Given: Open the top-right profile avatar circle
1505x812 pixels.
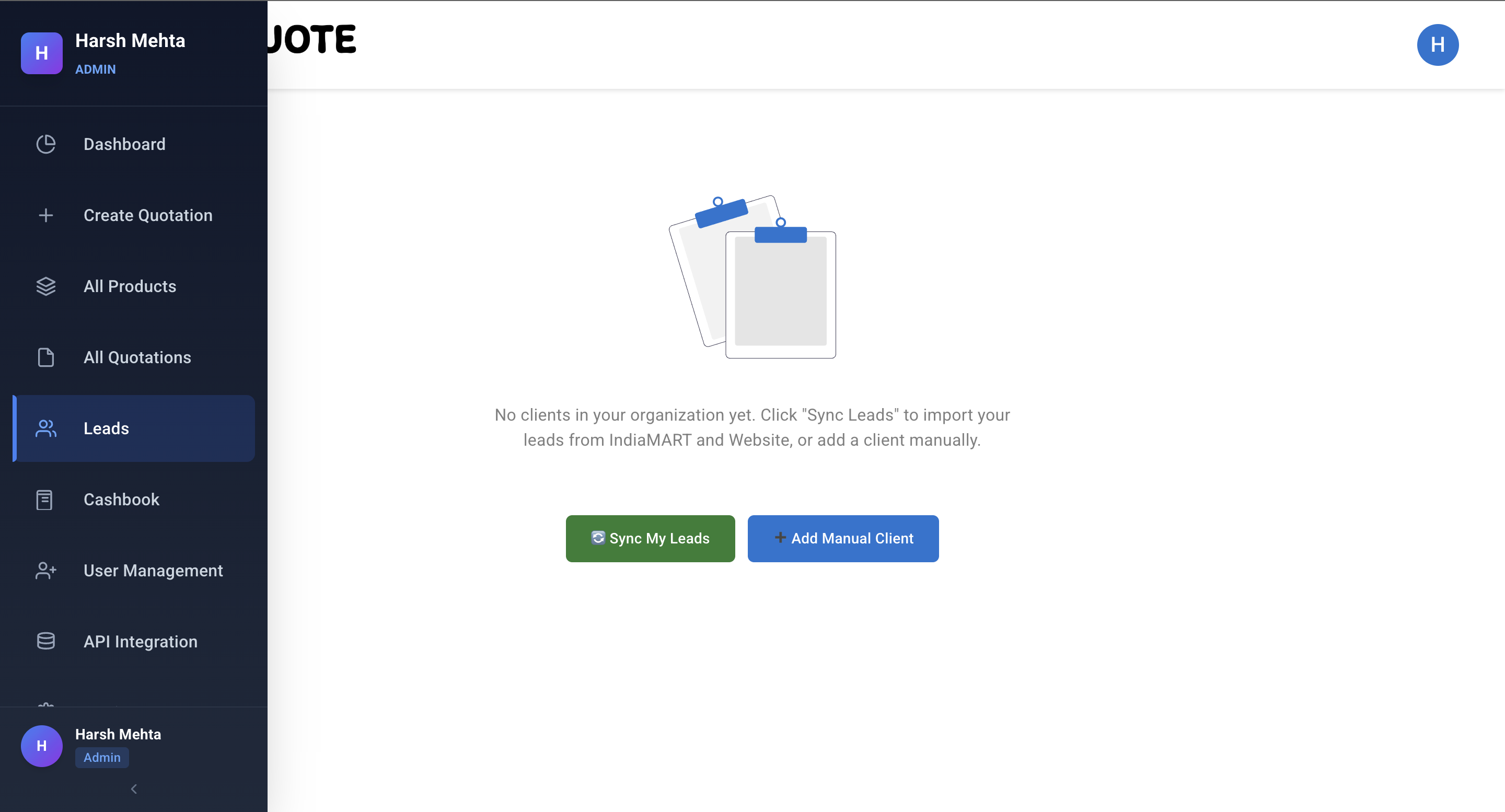Looking at the screenshot, I should (1438, 44).
